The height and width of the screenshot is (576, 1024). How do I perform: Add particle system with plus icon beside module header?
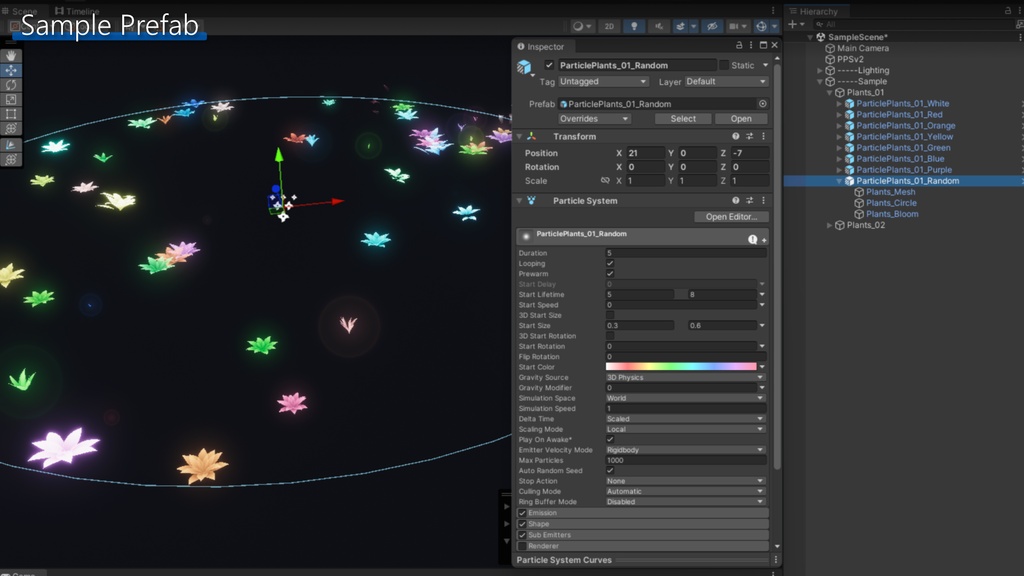[764, 240]
